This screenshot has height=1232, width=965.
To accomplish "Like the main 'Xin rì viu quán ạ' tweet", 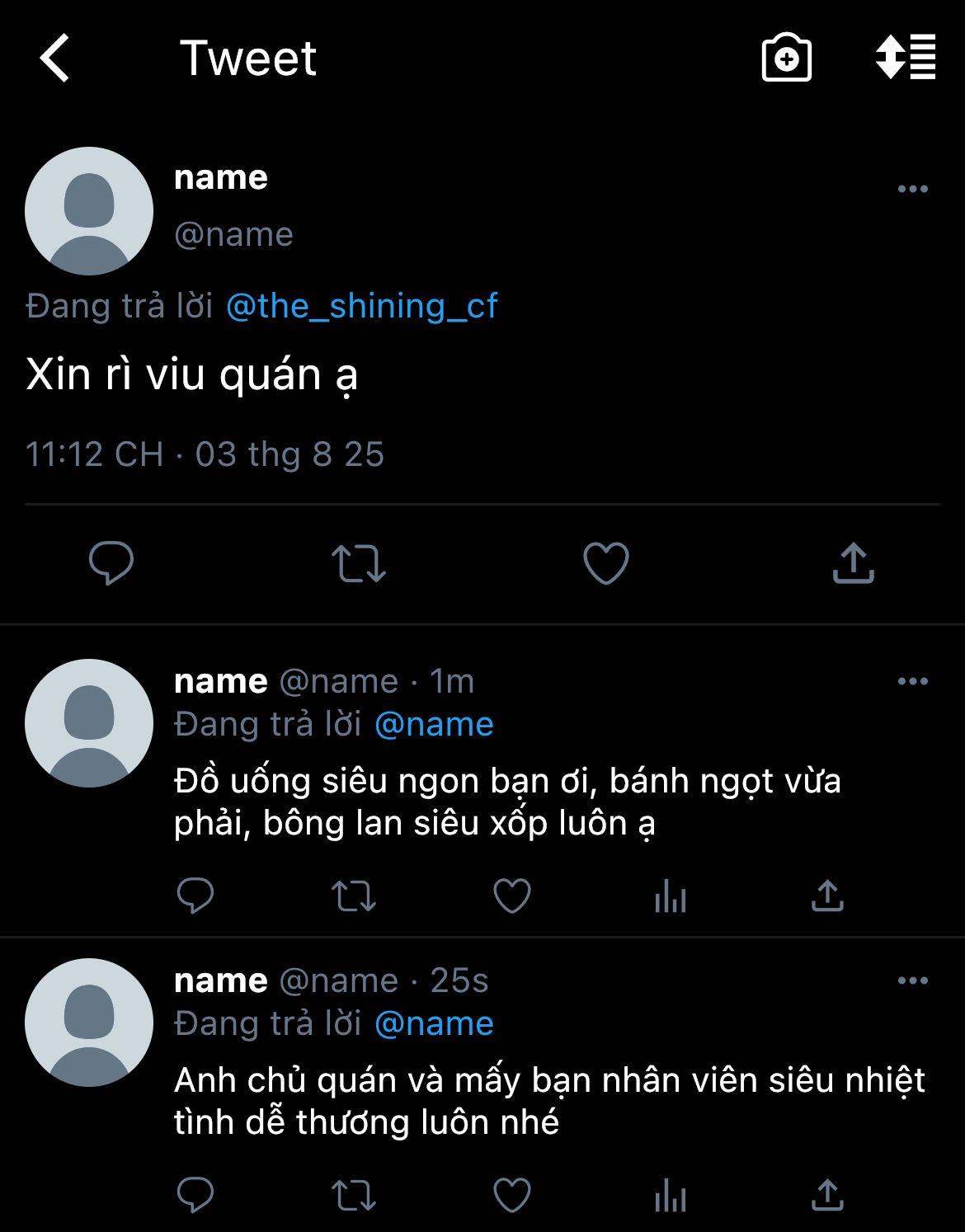I will tap(606, 563).
